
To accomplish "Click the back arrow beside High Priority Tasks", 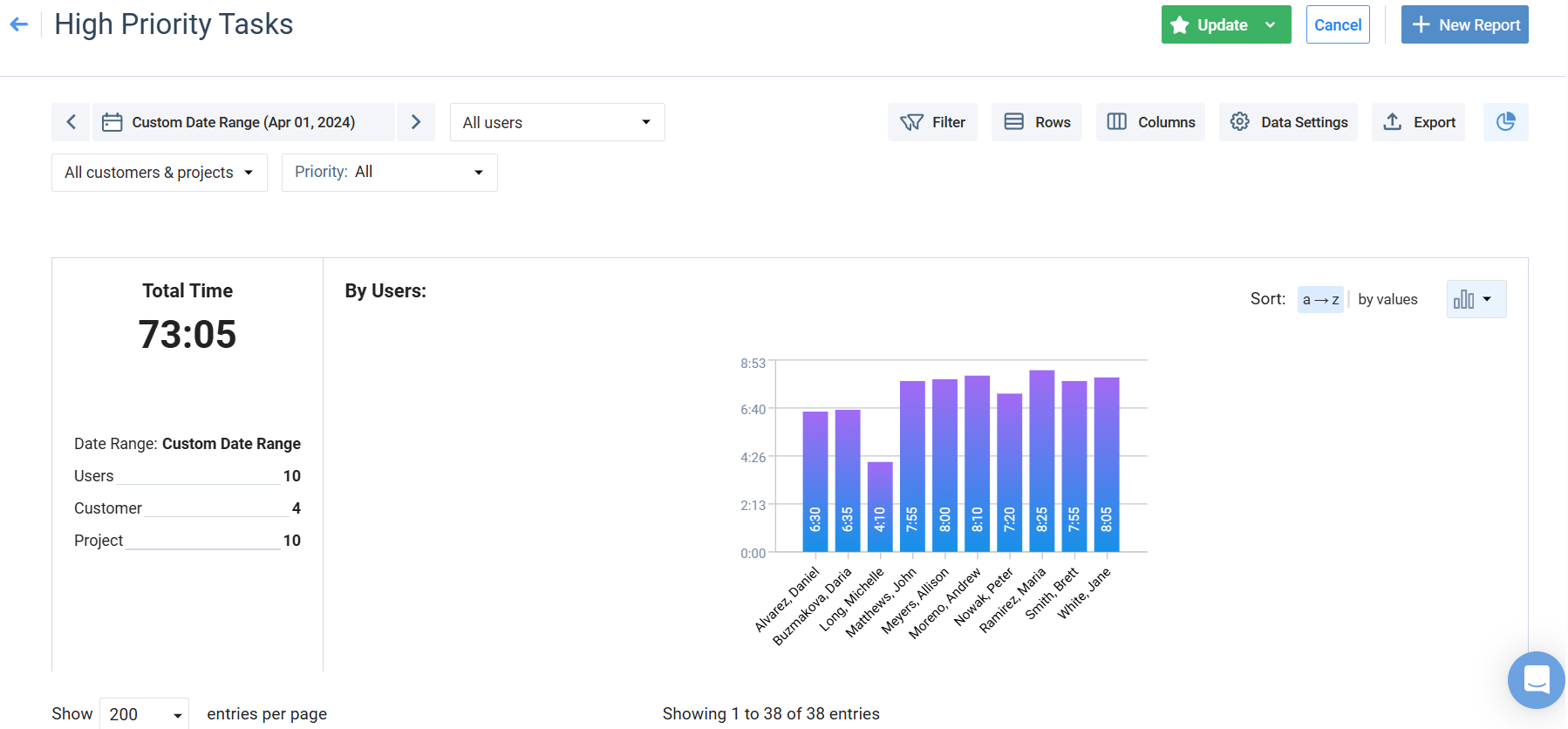I will click(x=19, y=25).
